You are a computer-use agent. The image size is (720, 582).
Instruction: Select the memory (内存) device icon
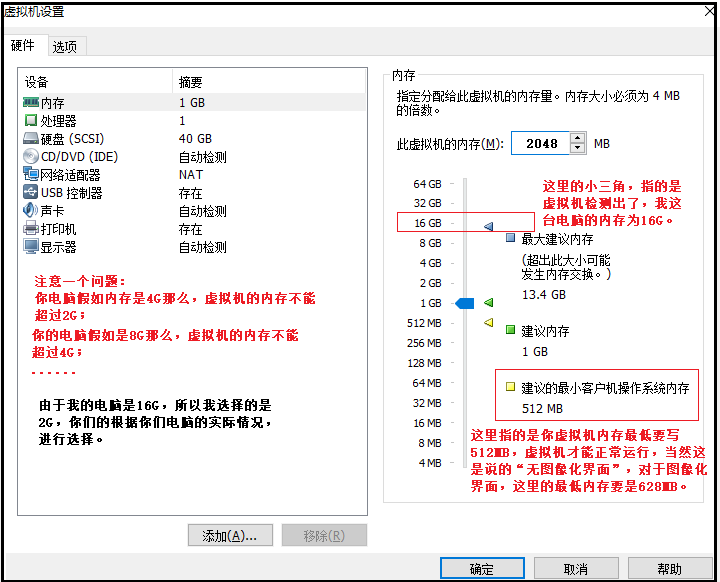pyautogui.click(x=31, y=102)
